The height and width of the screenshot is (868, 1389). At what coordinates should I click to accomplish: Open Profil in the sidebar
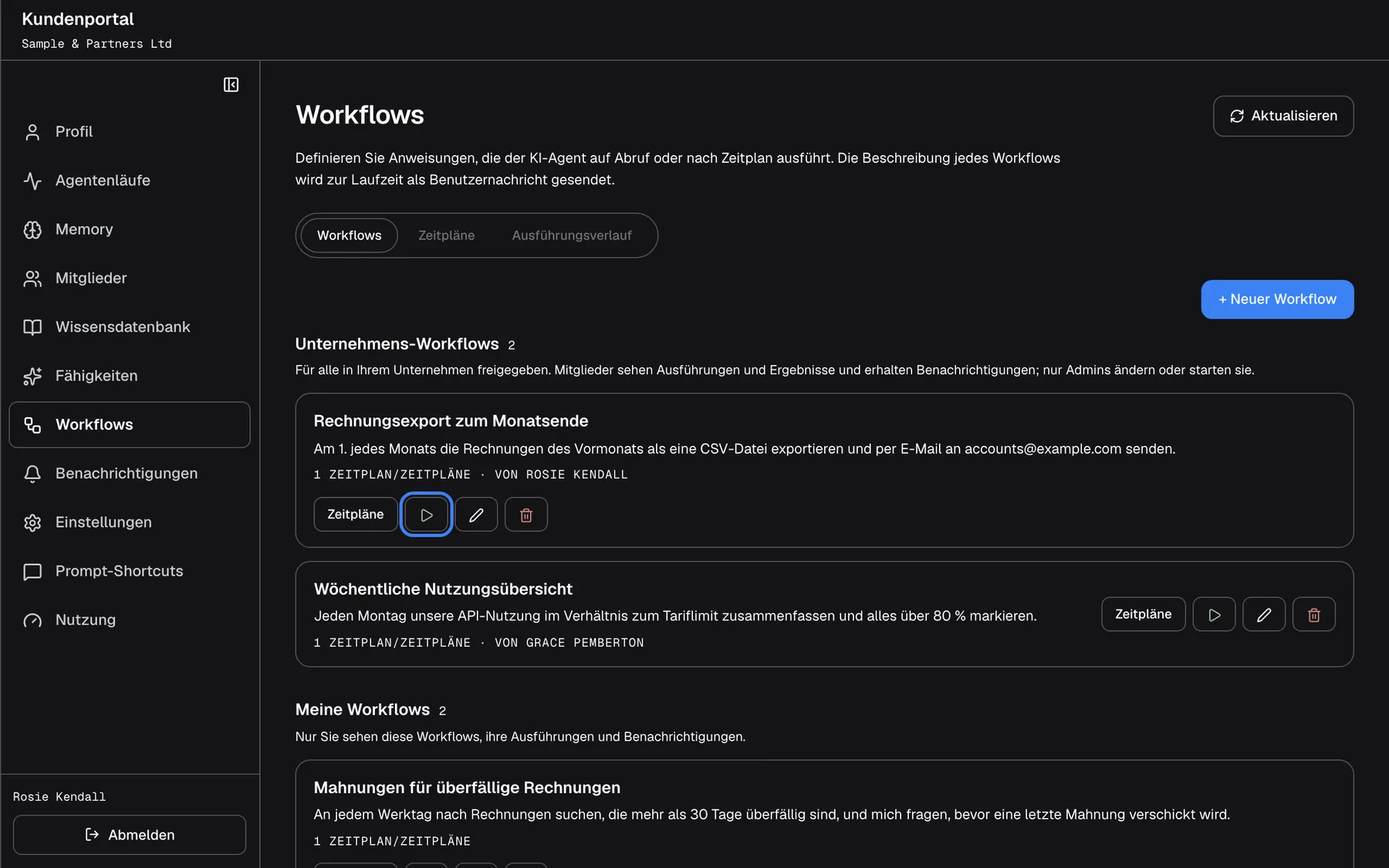click(130, 132)
